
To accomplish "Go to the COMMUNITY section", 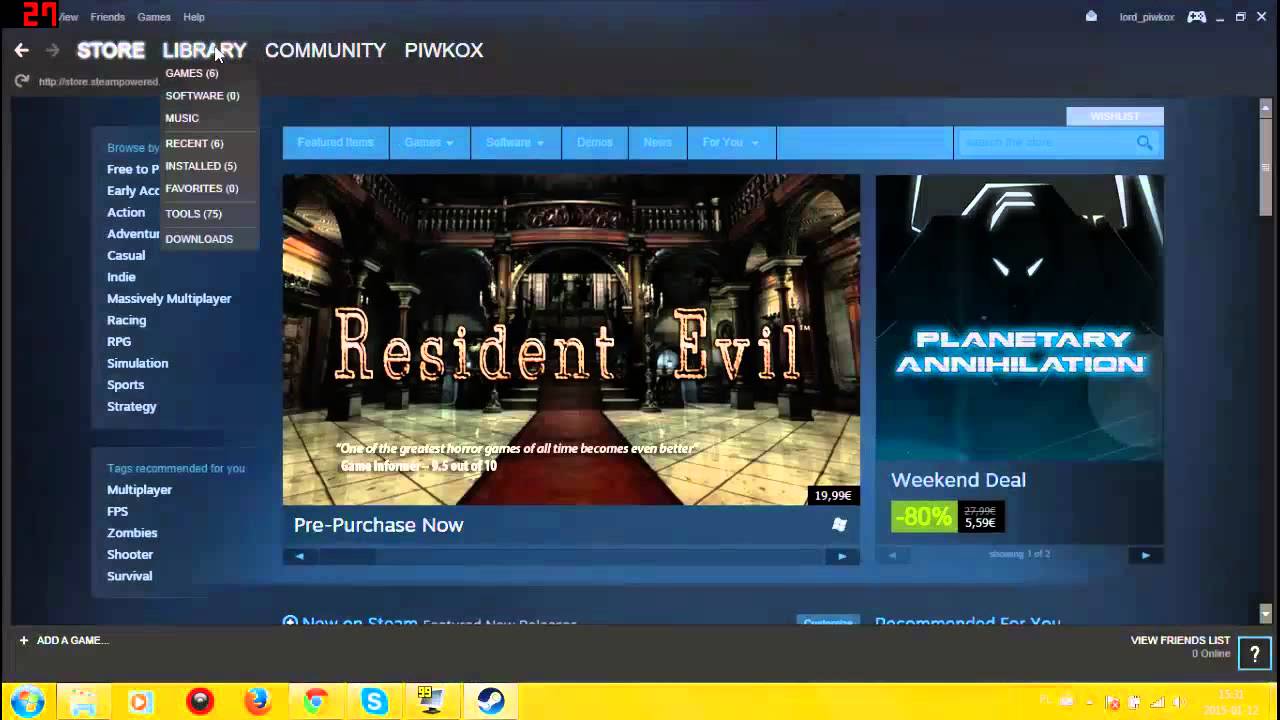I will 325,50.
